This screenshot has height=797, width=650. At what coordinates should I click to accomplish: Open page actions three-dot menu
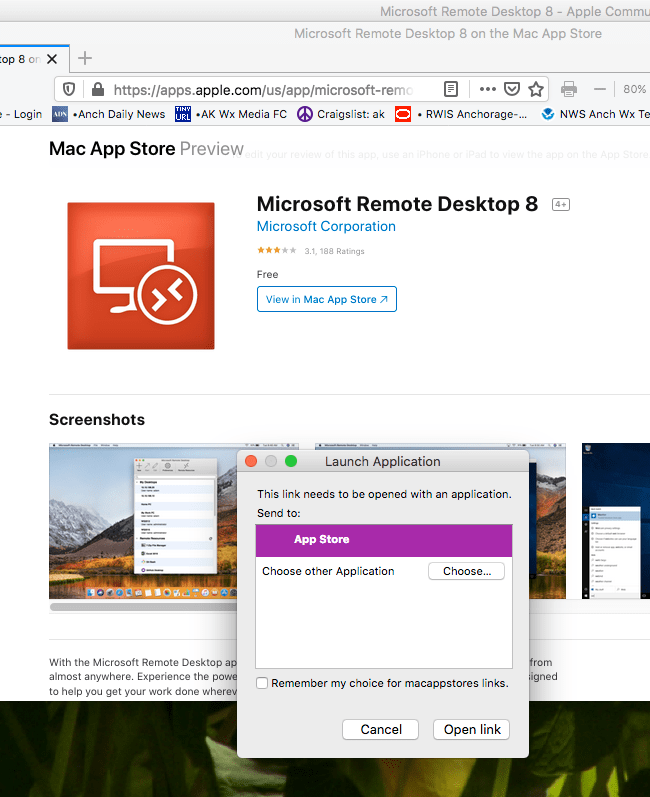pyautogui.click(x=487, y=89)
